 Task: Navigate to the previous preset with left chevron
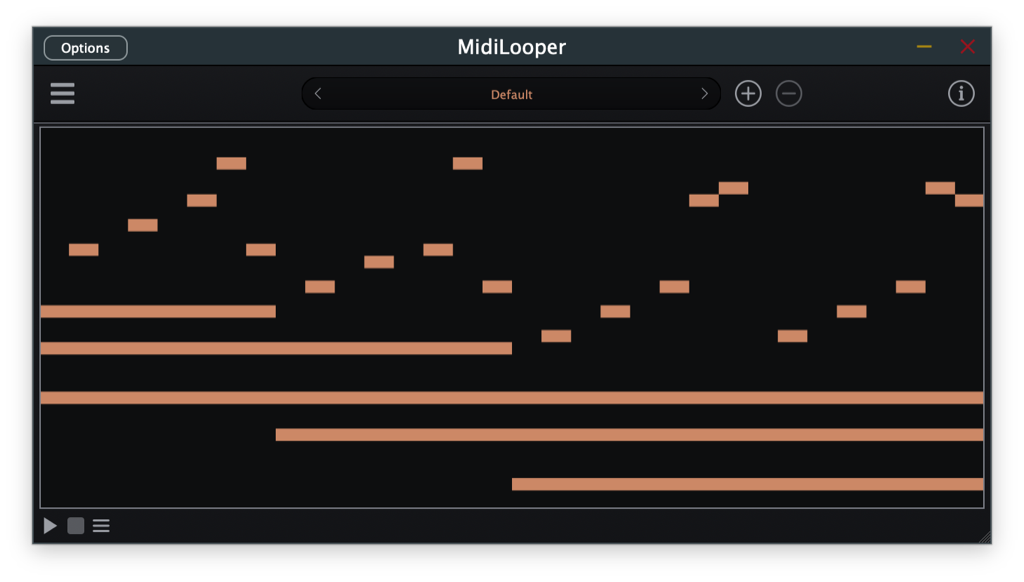[318, 93]
